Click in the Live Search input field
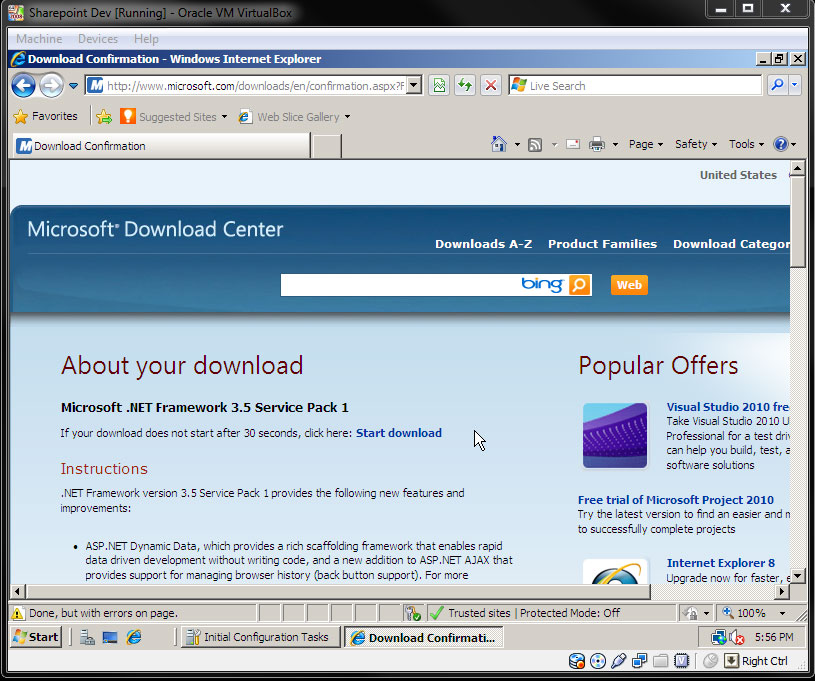 pos(644,85)
